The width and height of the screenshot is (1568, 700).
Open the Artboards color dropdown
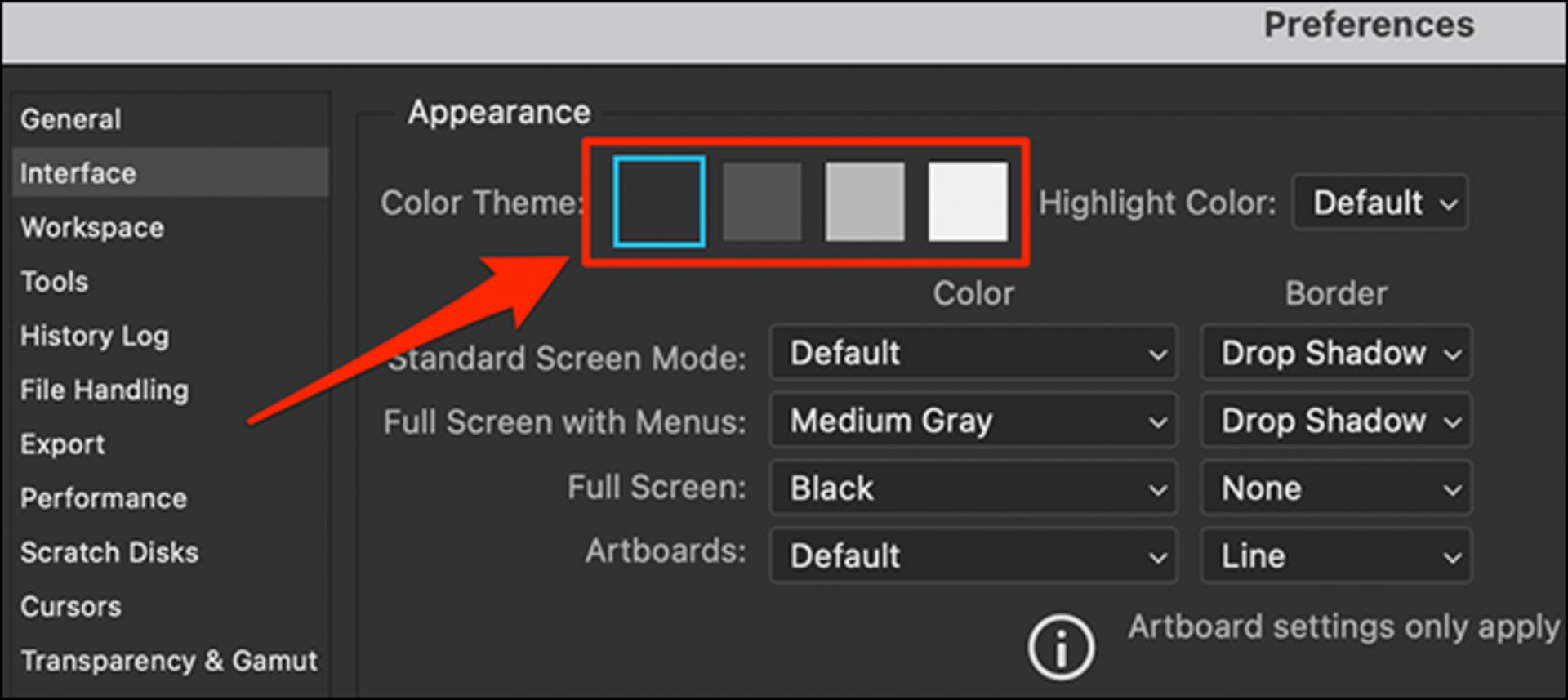pyautogui.click(x=973, y=556)
